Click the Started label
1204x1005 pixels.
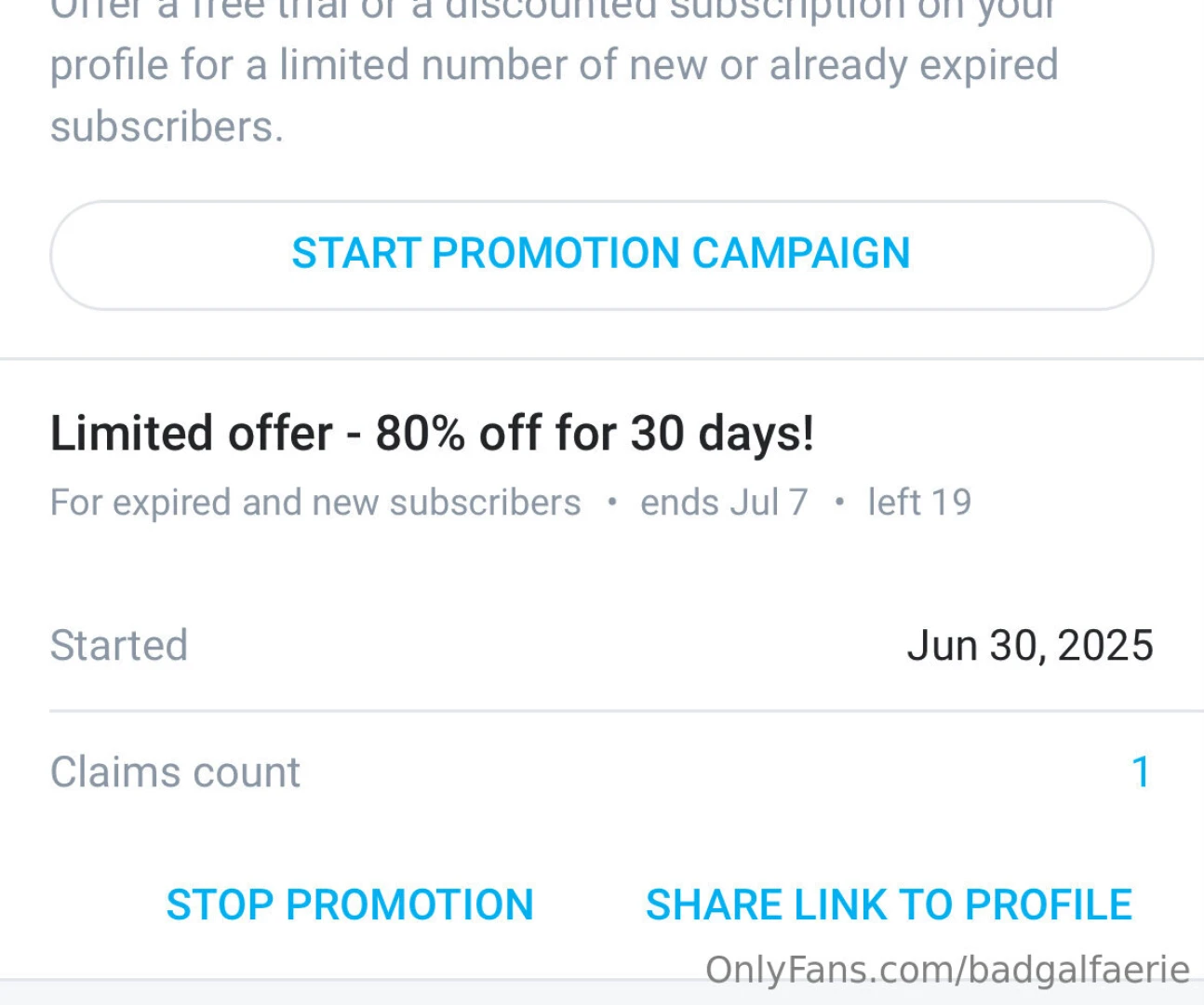click(x=119, y=645)
